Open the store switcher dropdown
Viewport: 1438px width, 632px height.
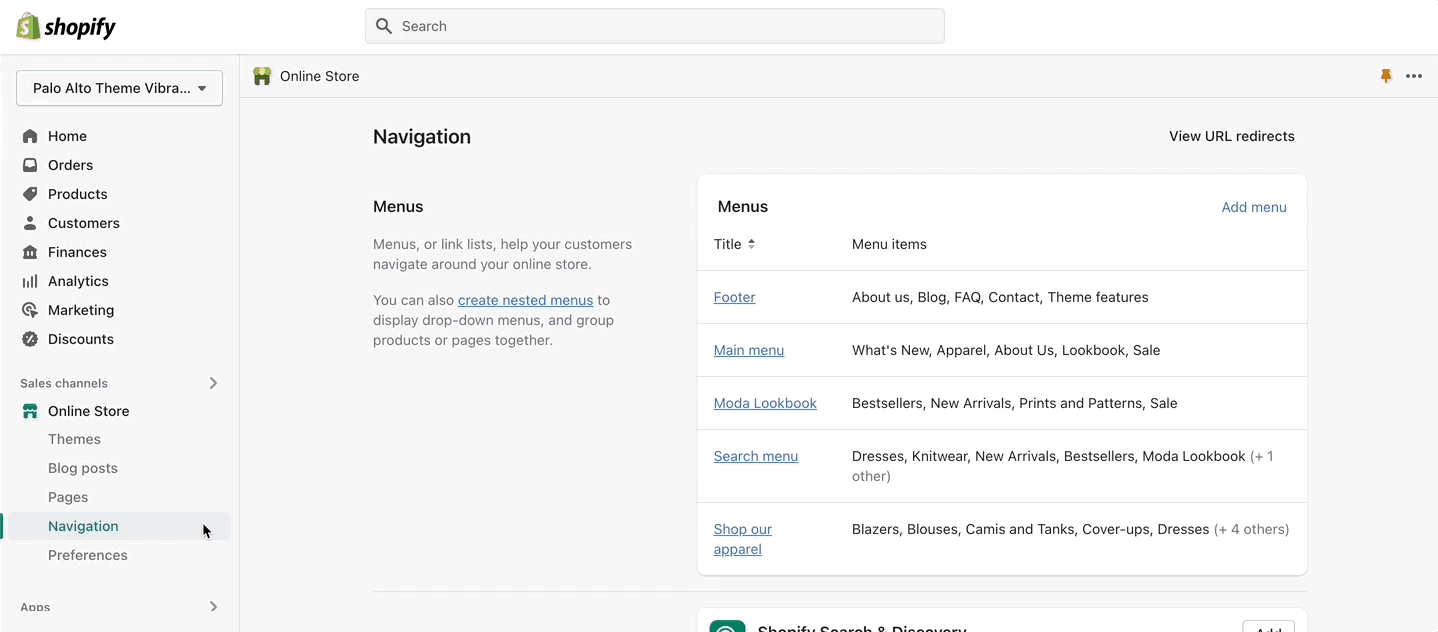(119, 88)
